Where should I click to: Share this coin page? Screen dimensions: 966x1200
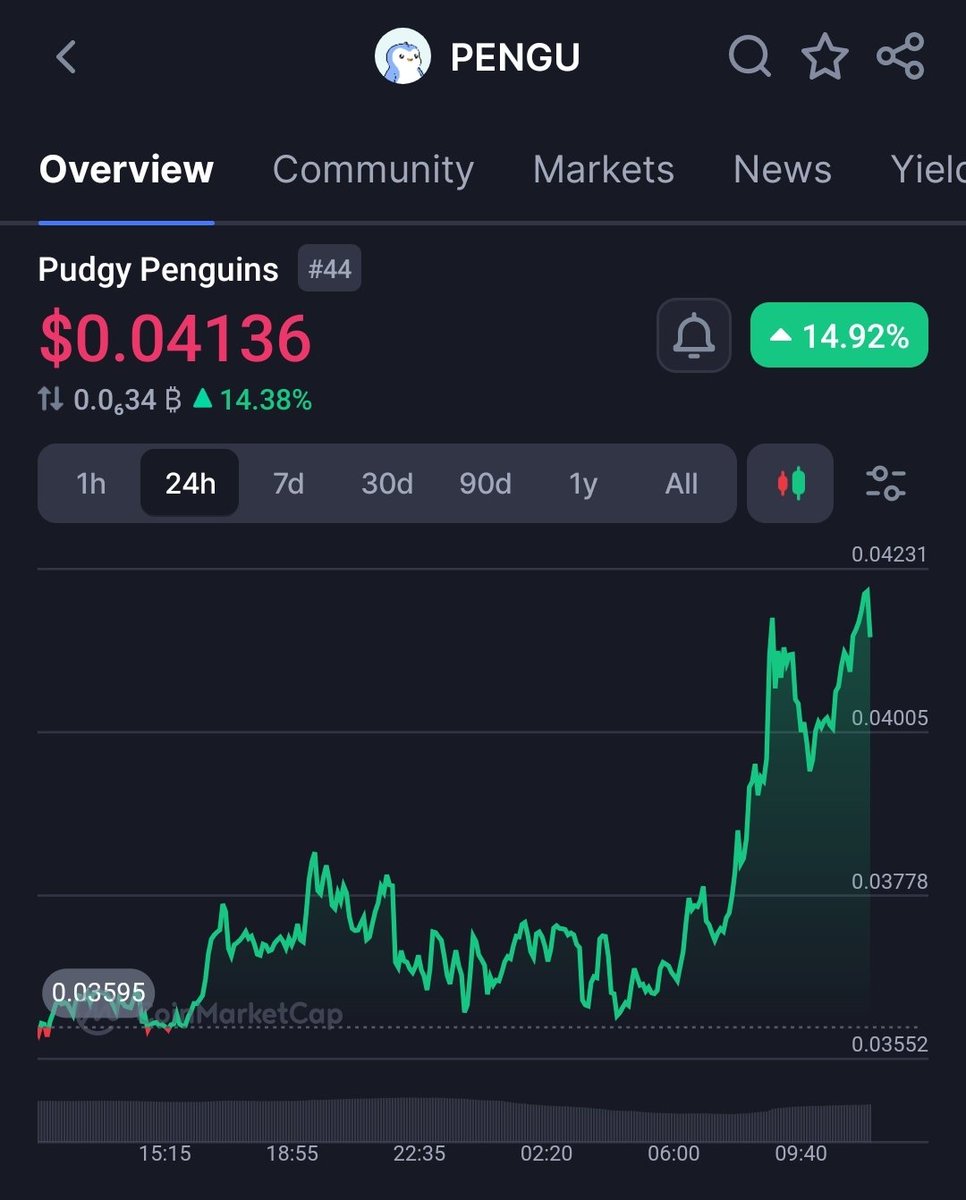coord(900,57)
